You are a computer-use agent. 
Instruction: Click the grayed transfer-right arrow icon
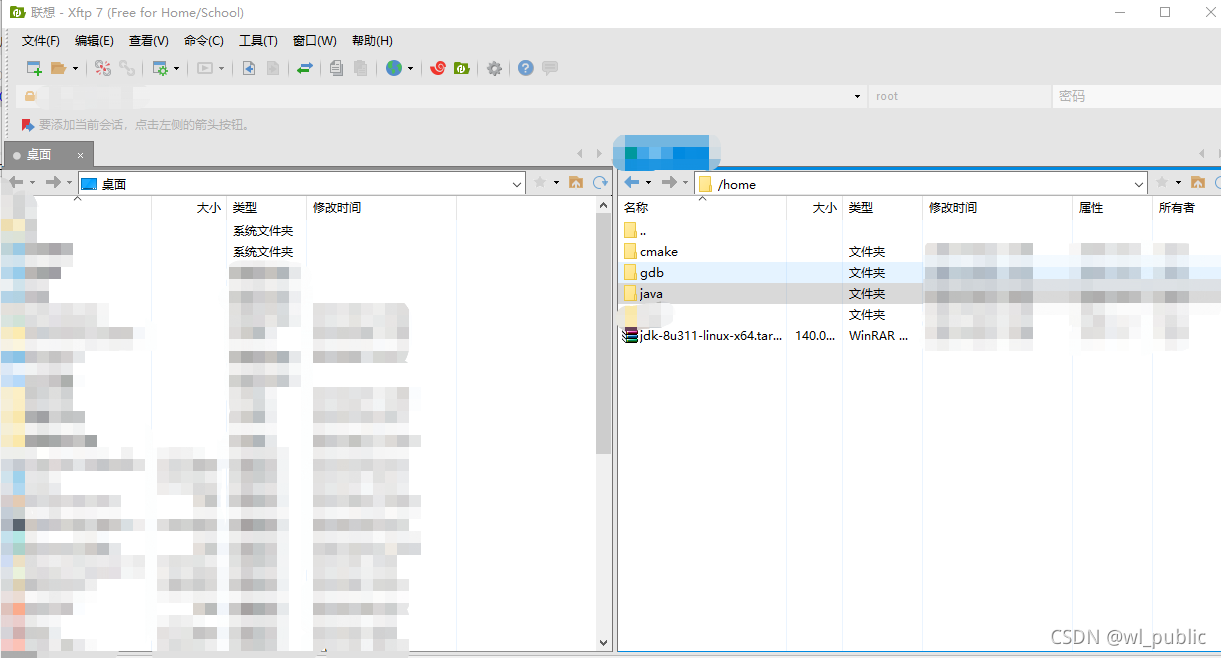coord(272,68)
